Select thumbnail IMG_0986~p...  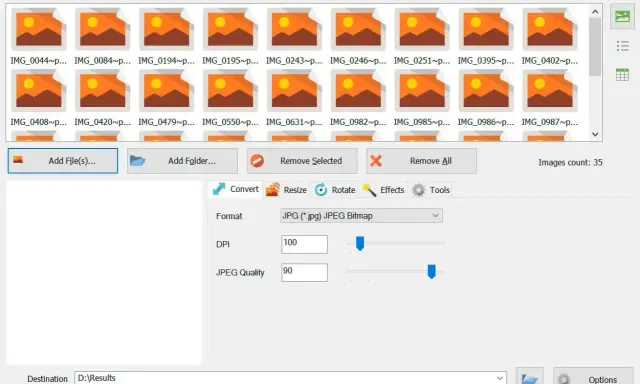[x=486, y=98]
